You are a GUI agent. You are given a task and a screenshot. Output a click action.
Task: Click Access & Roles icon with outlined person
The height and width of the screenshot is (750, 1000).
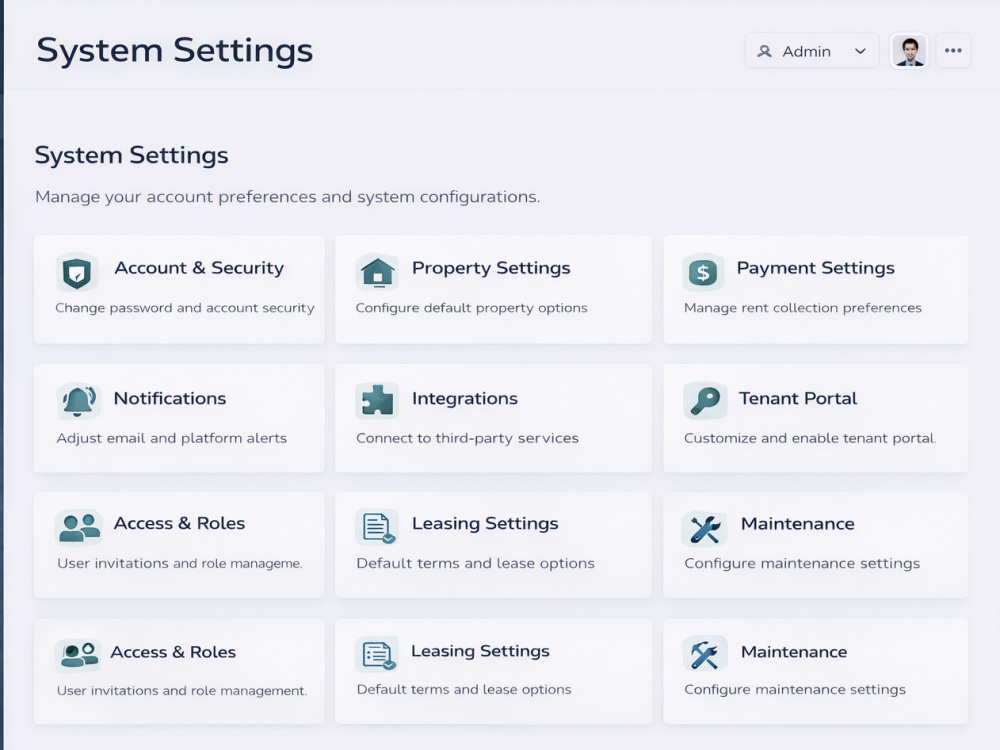(78, 655)
